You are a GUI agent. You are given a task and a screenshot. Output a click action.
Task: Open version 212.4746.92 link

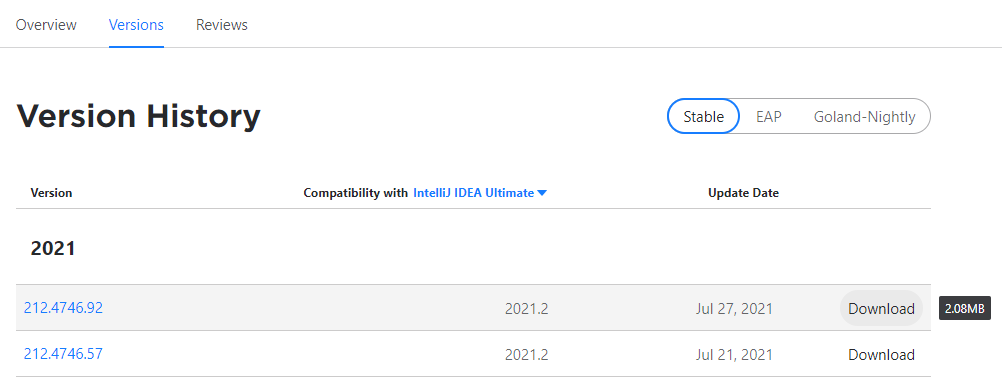pyautogui.click(x=63, y=307)
